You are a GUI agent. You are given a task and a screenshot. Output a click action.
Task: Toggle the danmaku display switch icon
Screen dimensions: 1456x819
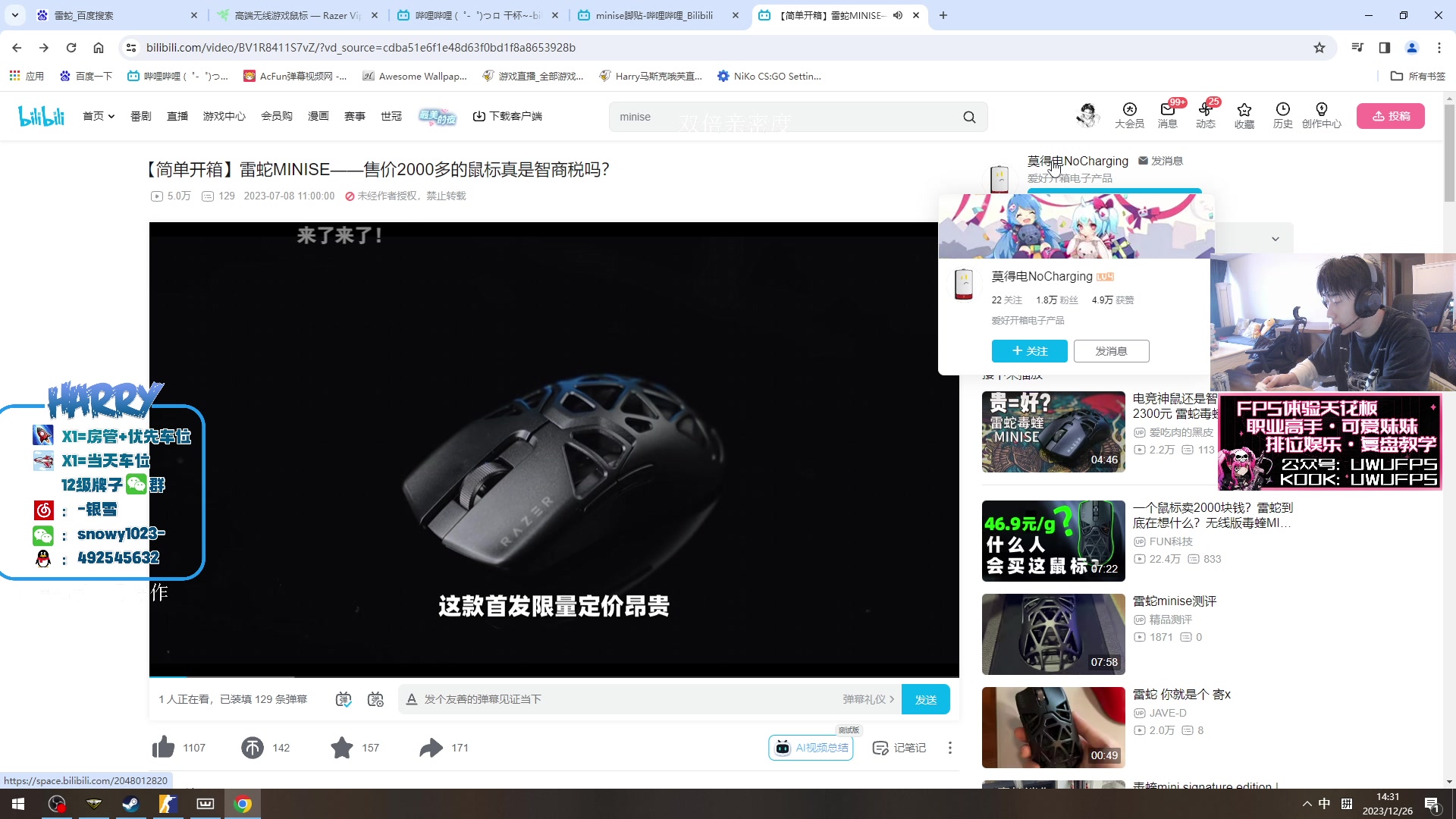344,699
